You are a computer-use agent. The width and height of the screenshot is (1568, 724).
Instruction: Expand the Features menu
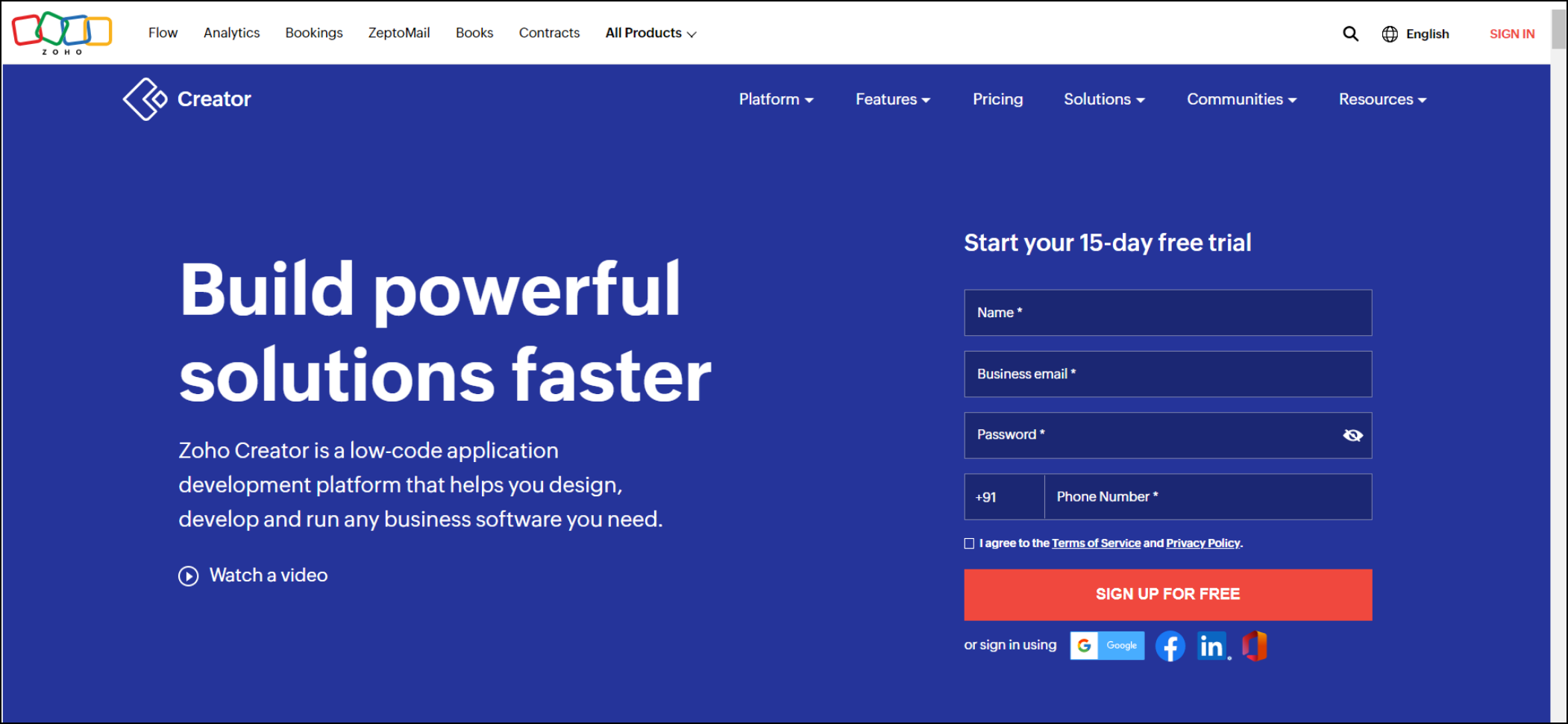tap(893, 99)
